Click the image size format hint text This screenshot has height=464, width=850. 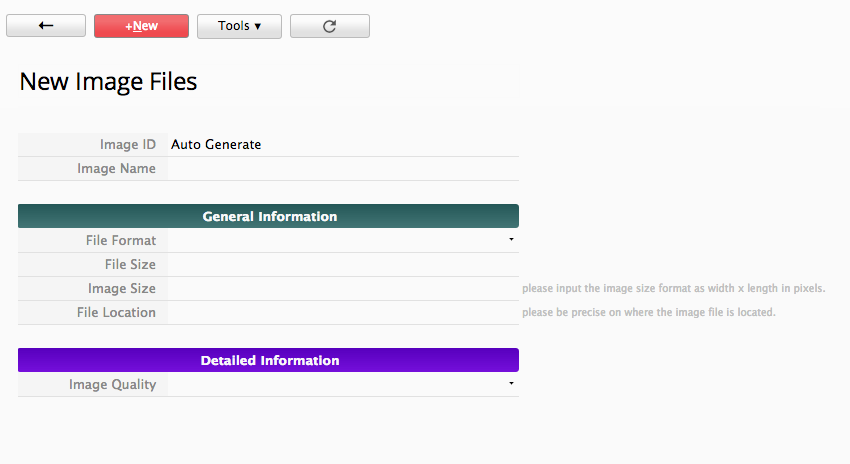[x=673, y=289]
